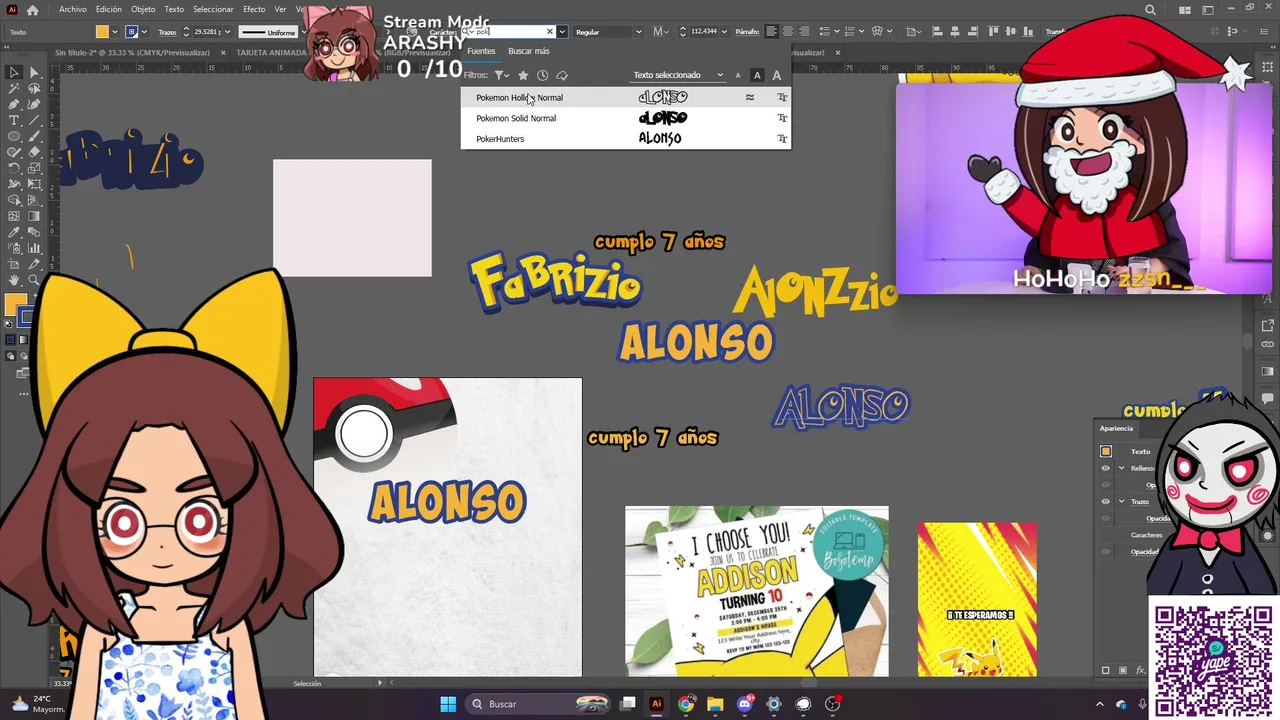
Task: Add new effect with fx button
Action: tap(1141, 670)
